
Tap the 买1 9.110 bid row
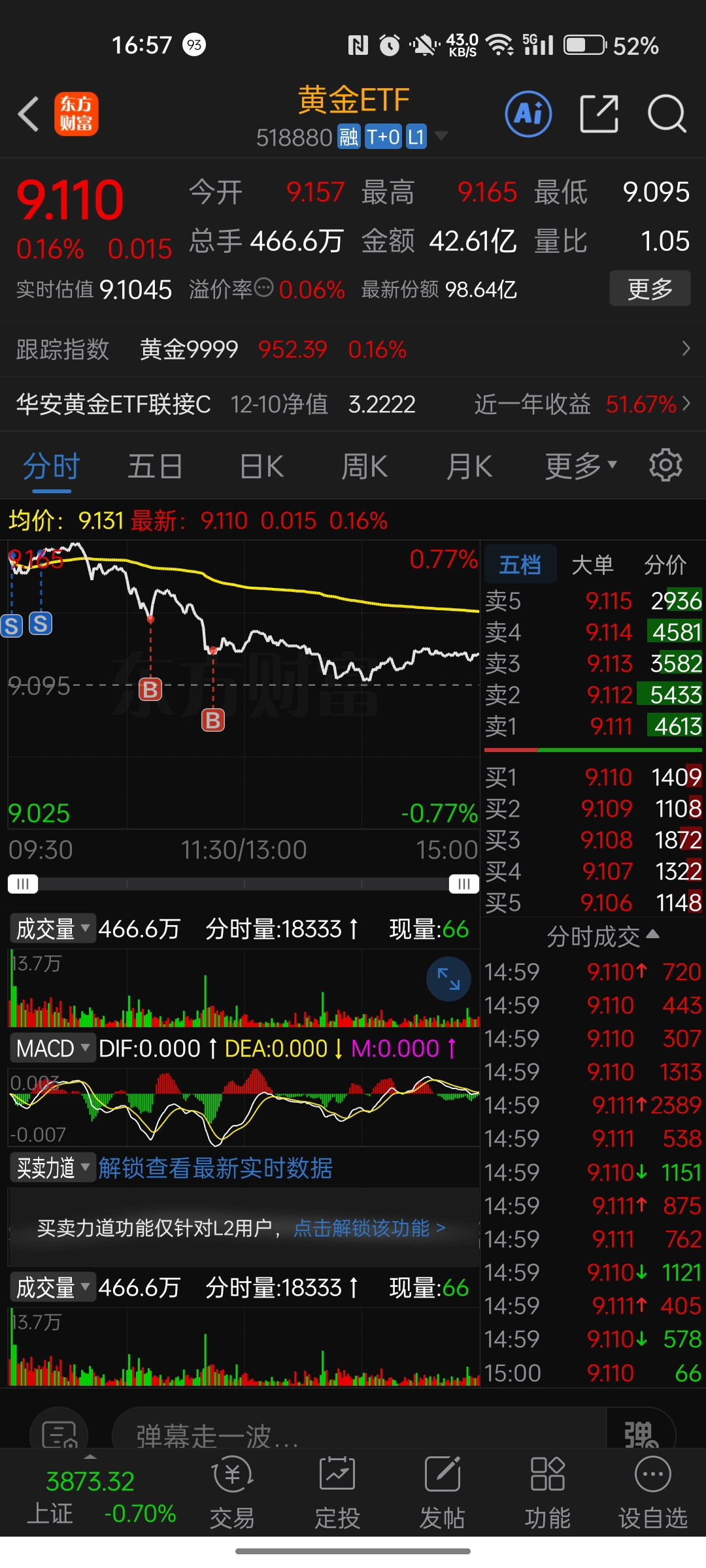click(594, 777)
